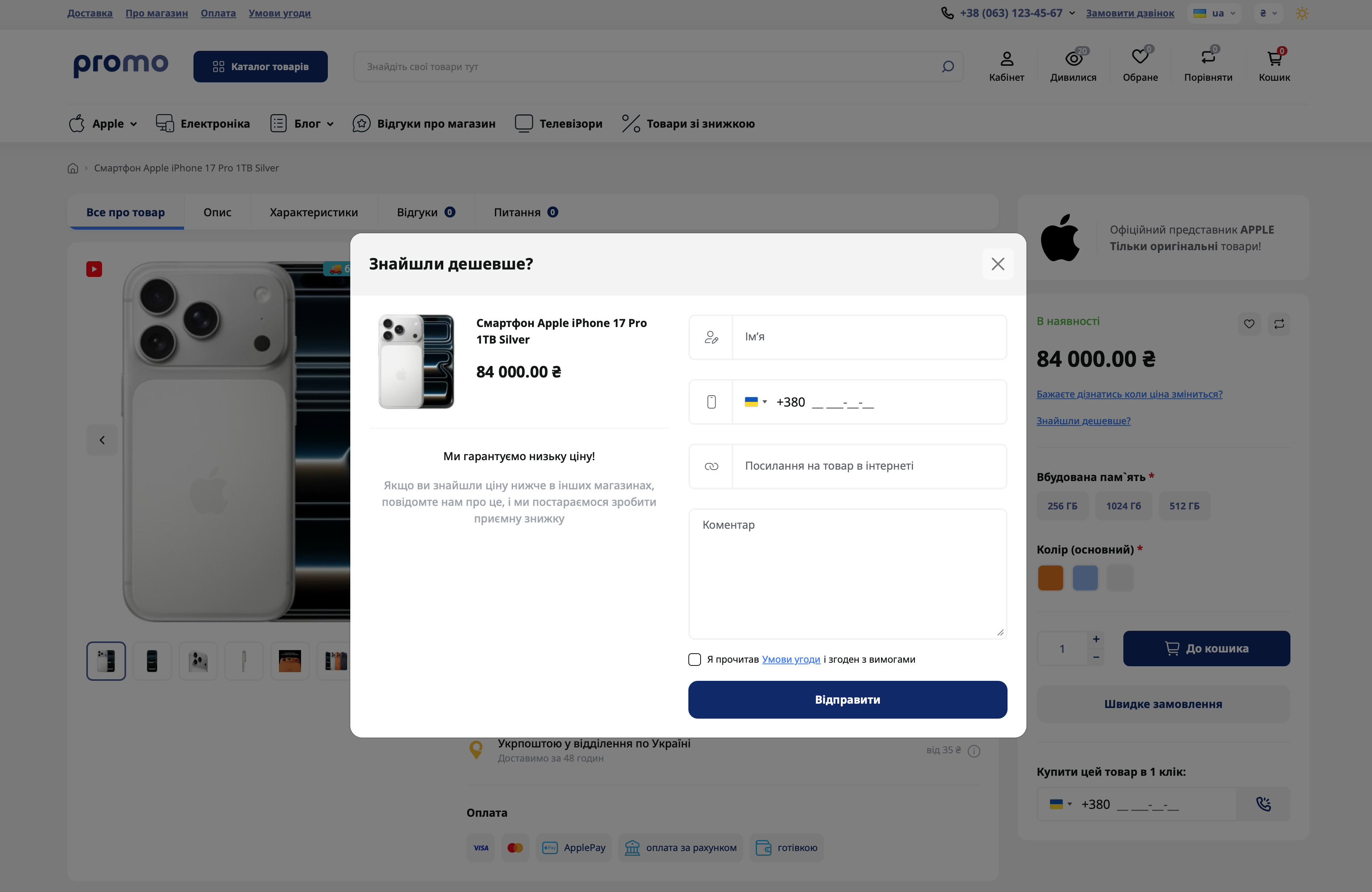Select 1024 ГБ memory option
This screenshot has width=1372, height=892.
[1123, 505]
